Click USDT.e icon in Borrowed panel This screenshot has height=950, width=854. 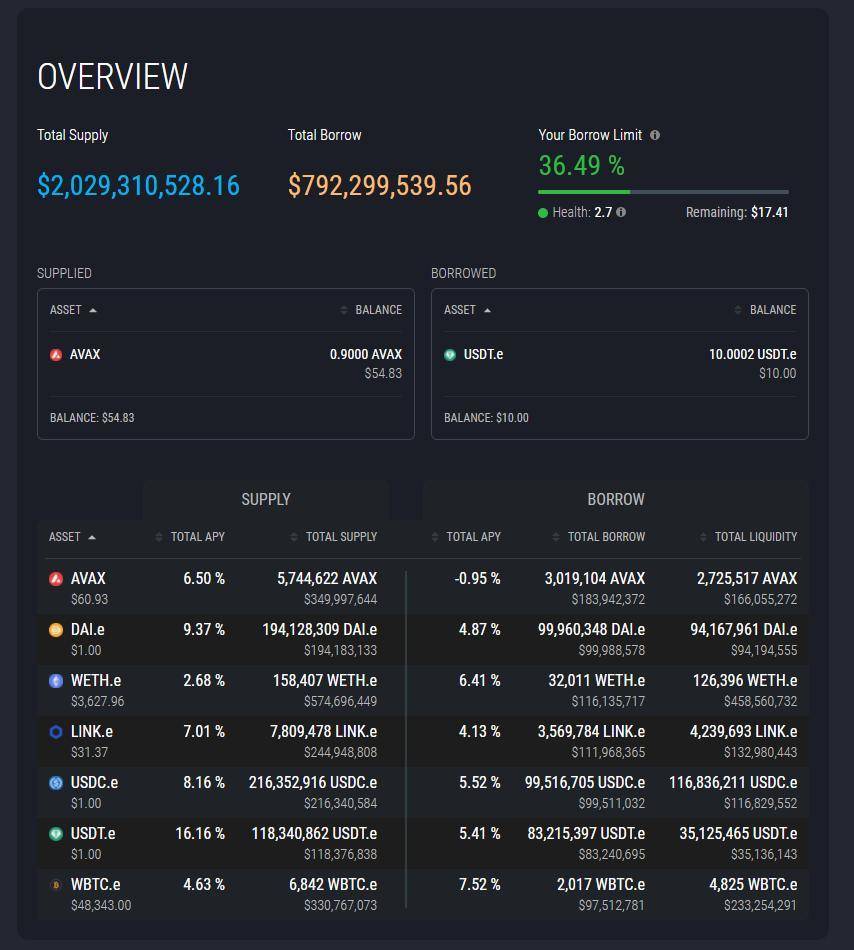[450, 355]
